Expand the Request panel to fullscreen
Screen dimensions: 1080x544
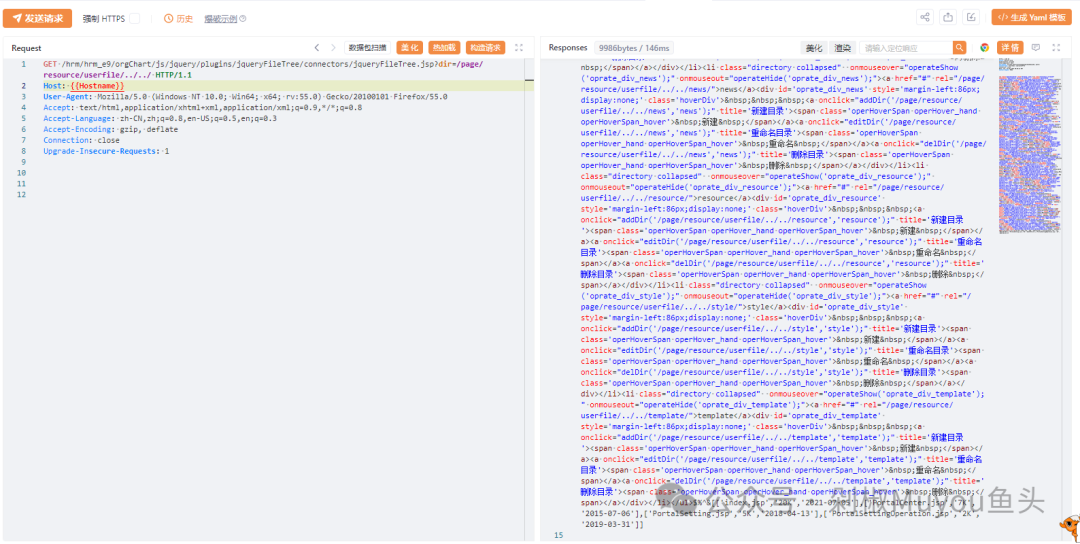(519, 47)
